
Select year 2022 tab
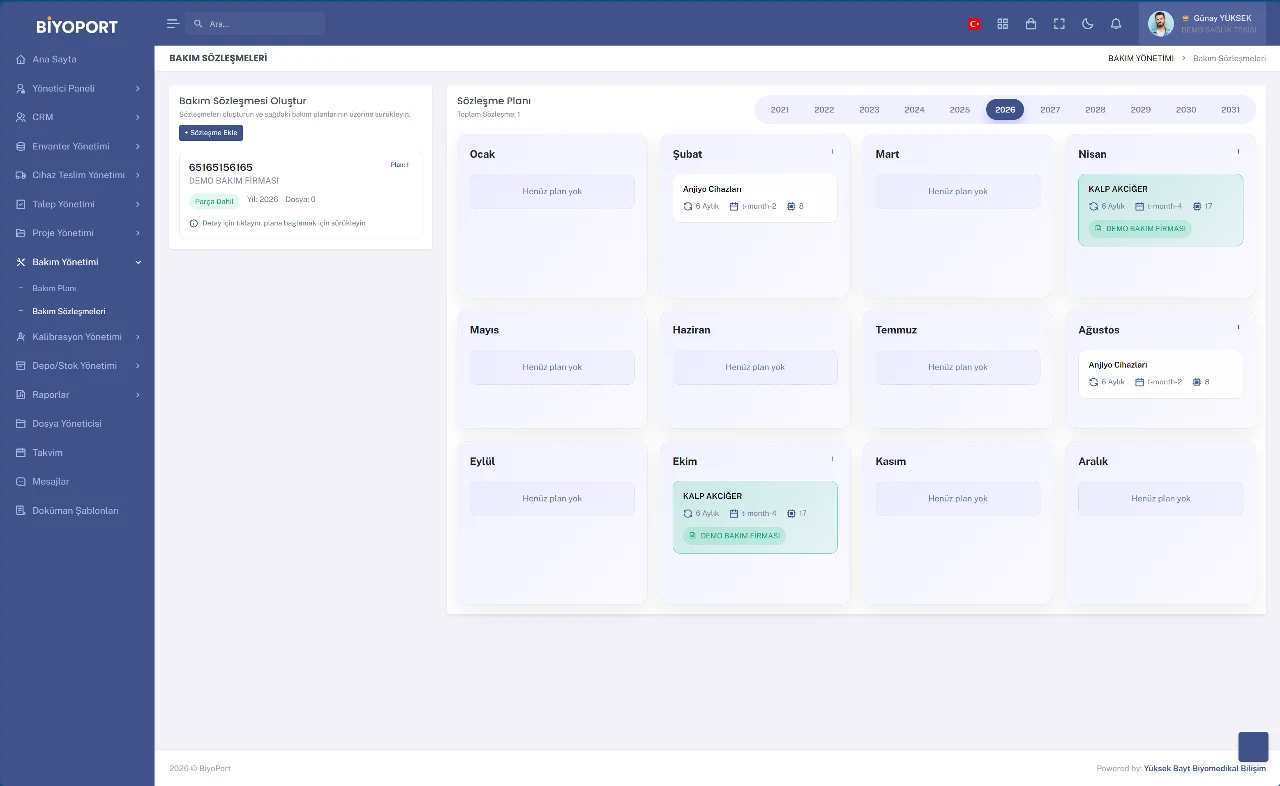824,110
